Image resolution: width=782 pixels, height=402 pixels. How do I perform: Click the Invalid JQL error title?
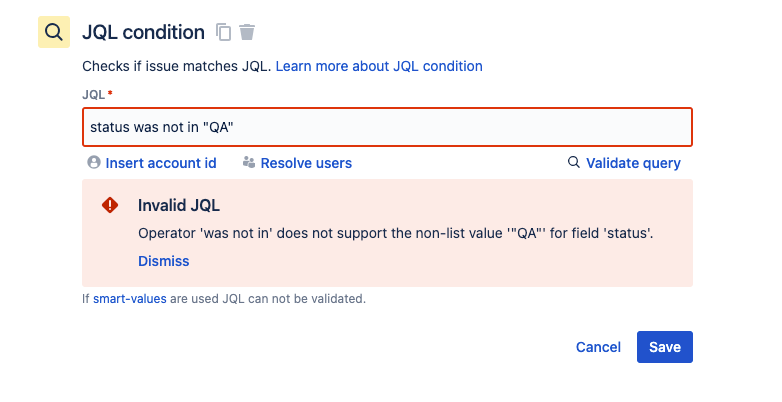click(179, 205)
